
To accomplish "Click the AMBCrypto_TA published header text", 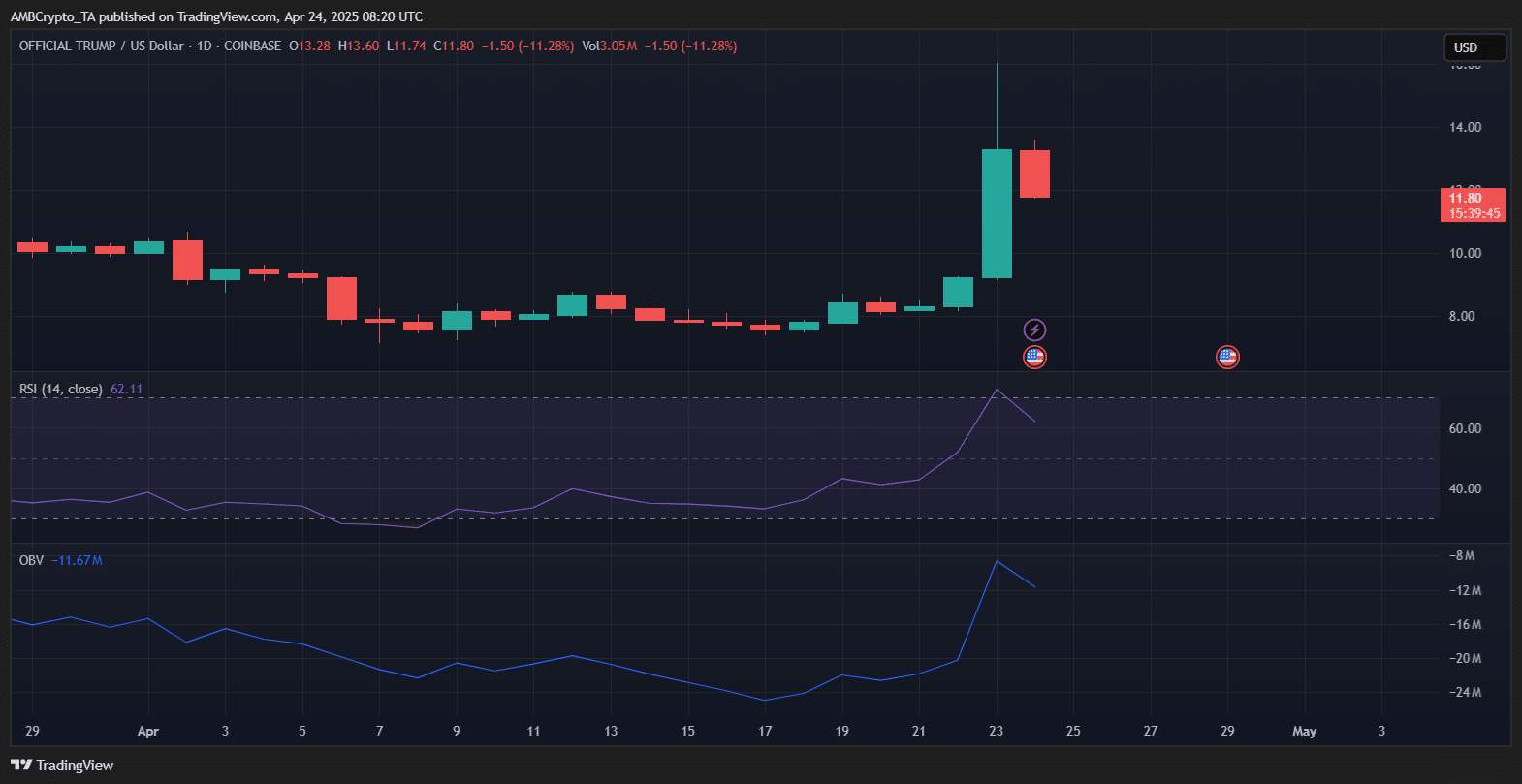I will pos(216,16).
